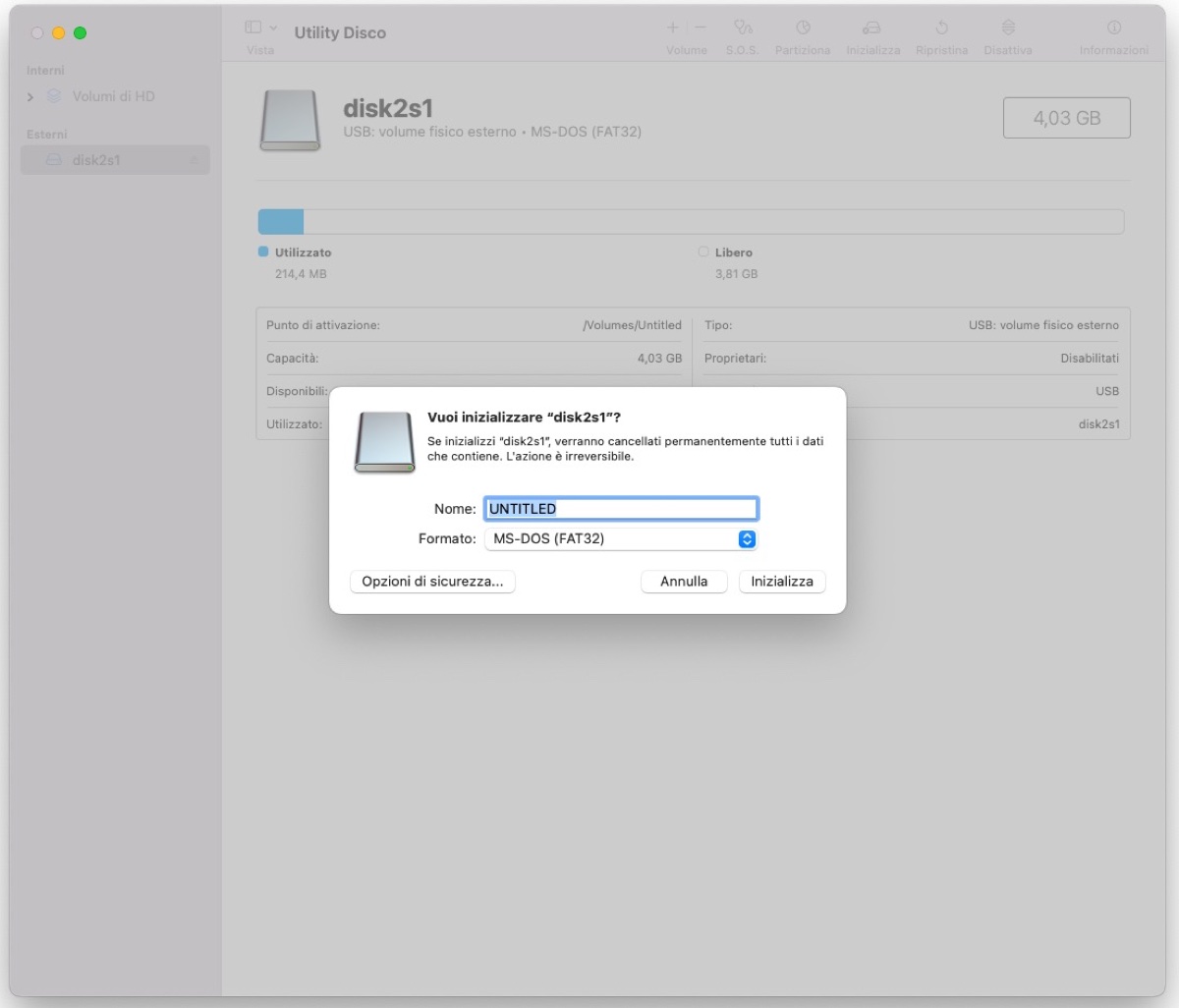Open the Formato dropdown MS-DOS (FAT32)
This screenshot has width=1179, height=1008.
621,538
